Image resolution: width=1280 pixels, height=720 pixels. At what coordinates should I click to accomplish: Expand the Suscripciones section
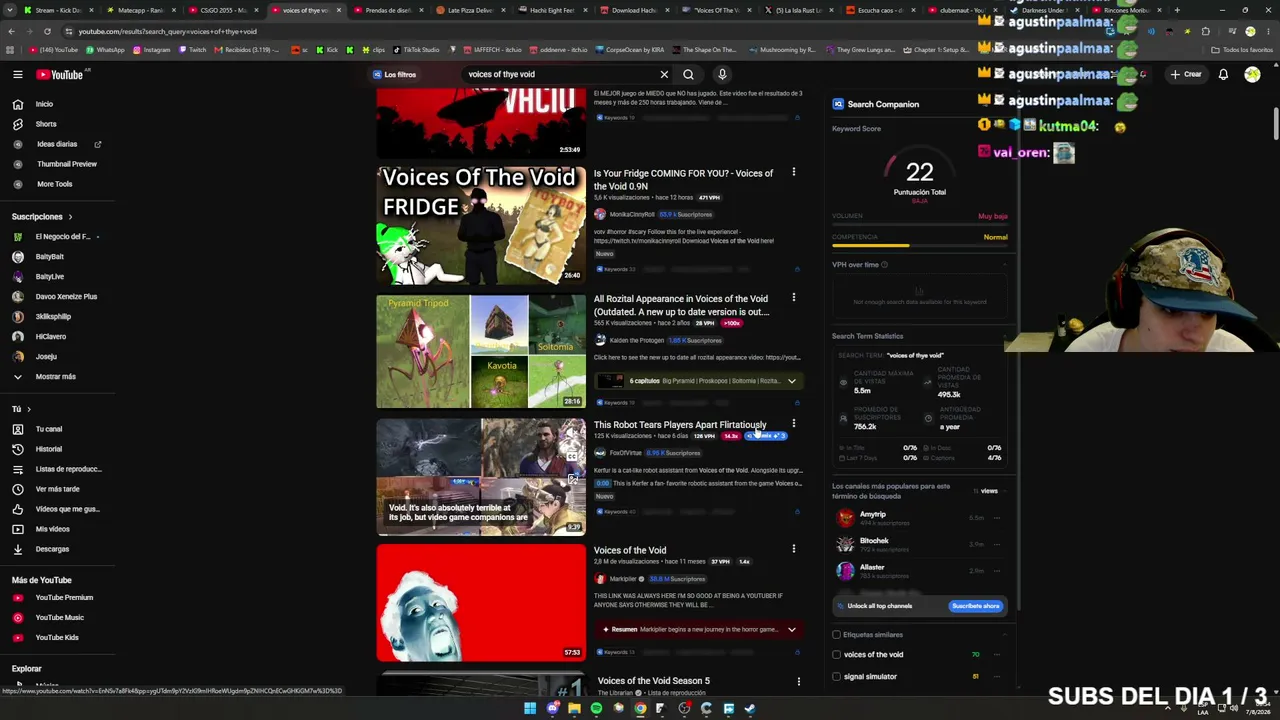[x=42, y=216]
